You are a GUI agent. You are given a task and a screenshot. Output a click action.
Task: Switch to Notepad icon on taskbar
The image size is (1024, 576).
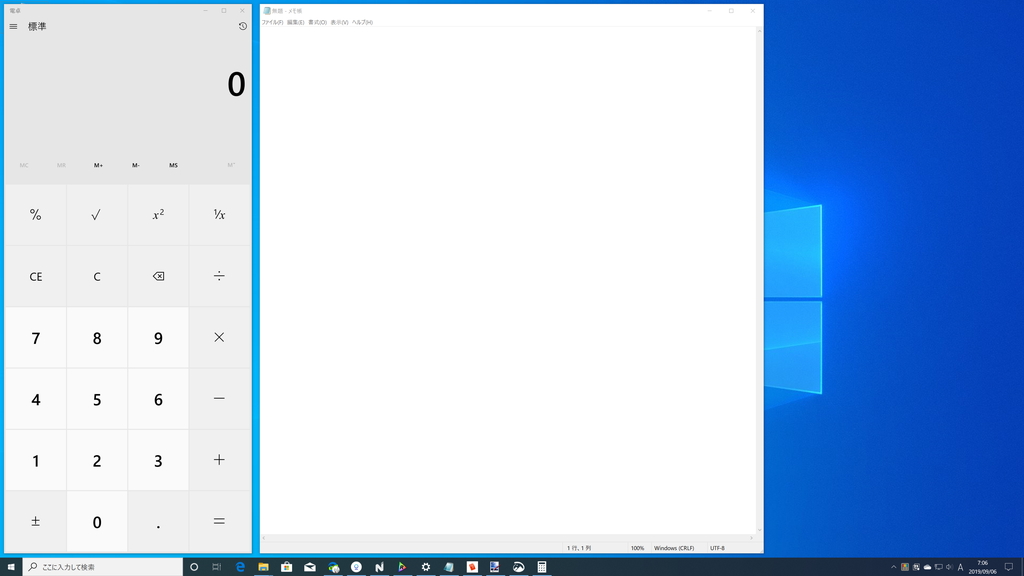449,567
